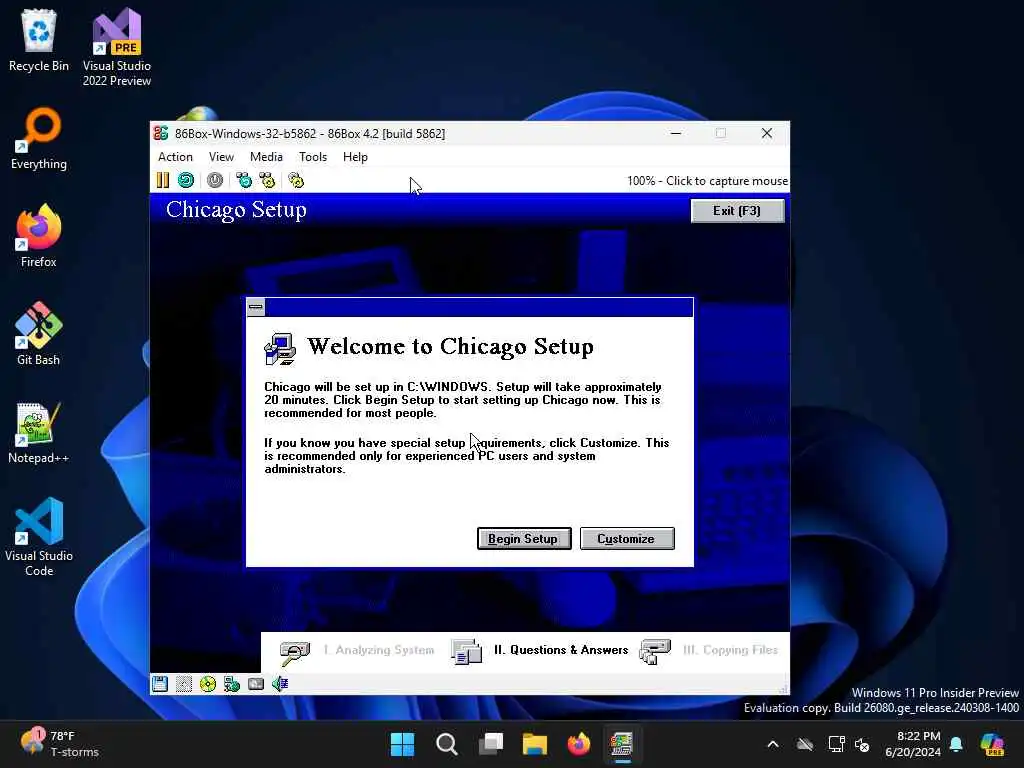Open the Help menu
The height and width of the screenshot is (768, 1024).
click(355, 157)
